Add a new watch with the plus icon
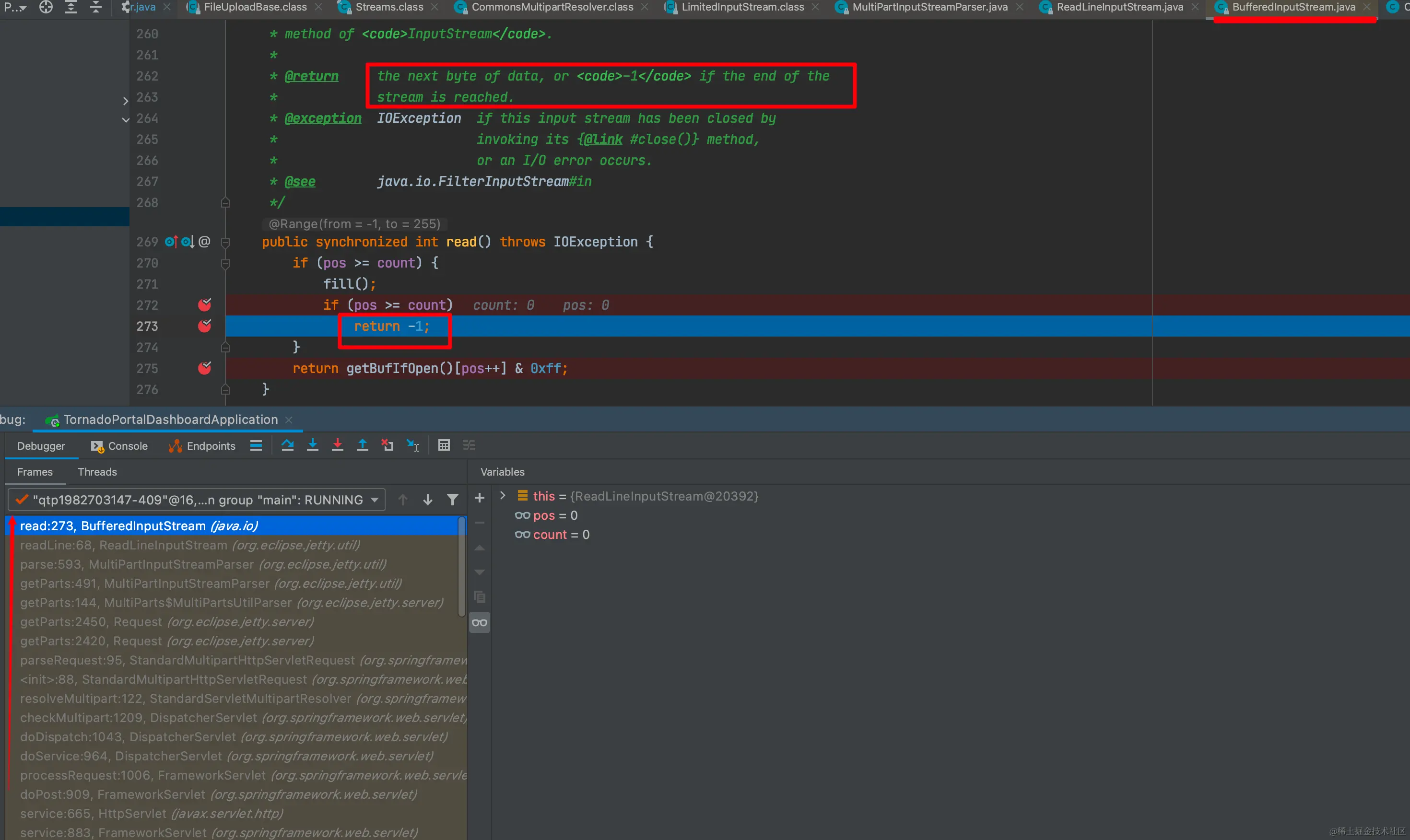 [x=480, y=498]
